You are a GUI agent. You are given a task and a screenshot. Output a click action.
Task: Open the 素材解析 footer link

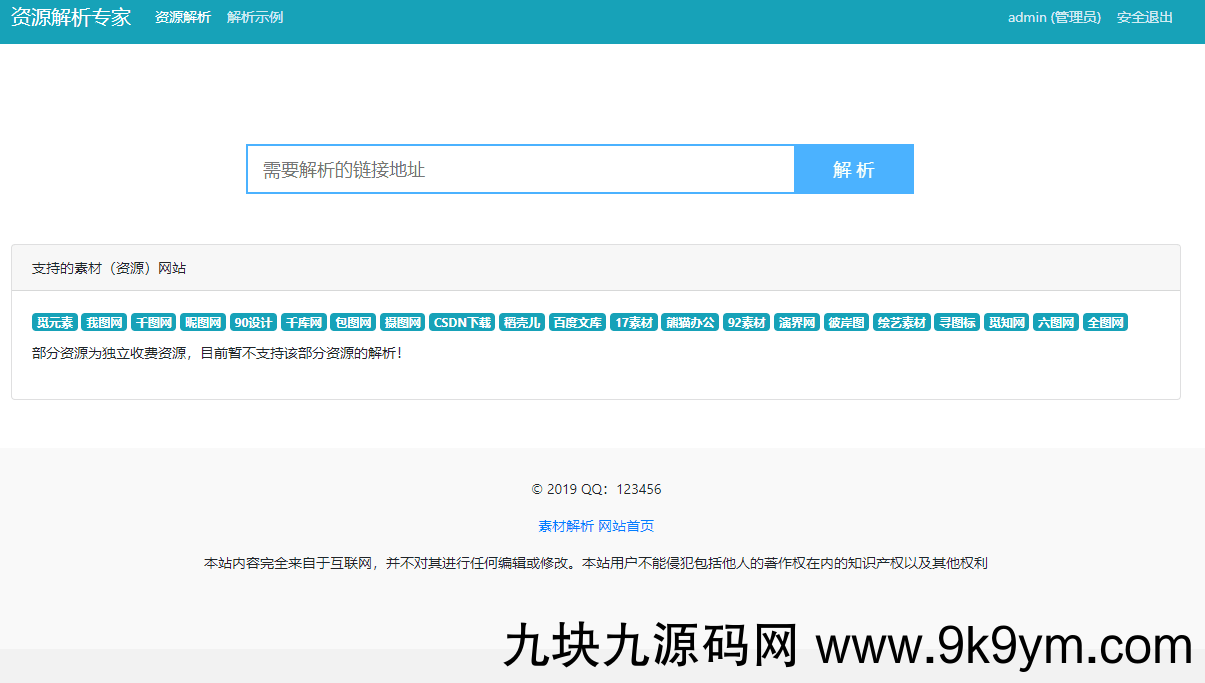[x=566, y=526]
